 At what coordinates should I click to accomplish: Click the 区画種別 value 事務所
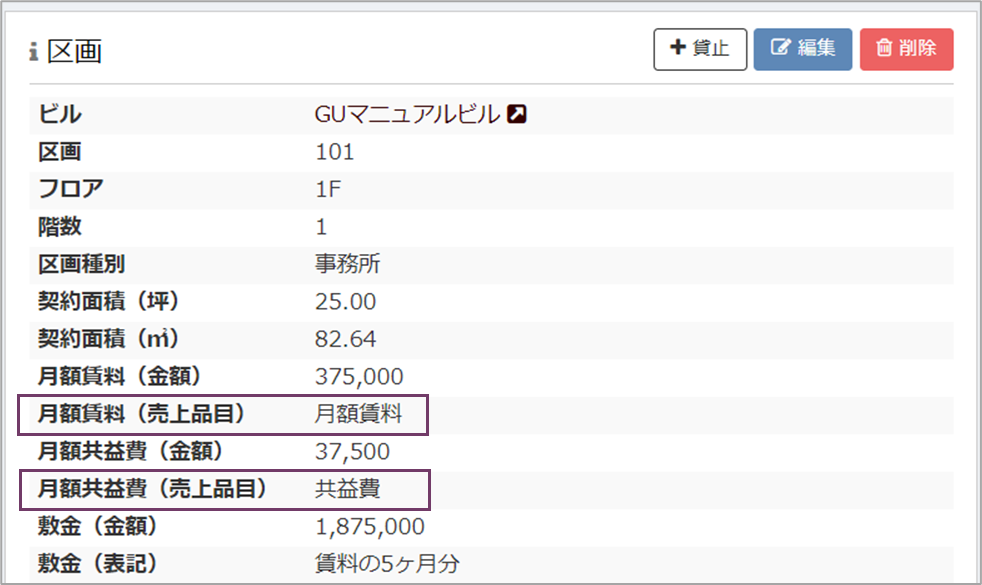point(348,264)
